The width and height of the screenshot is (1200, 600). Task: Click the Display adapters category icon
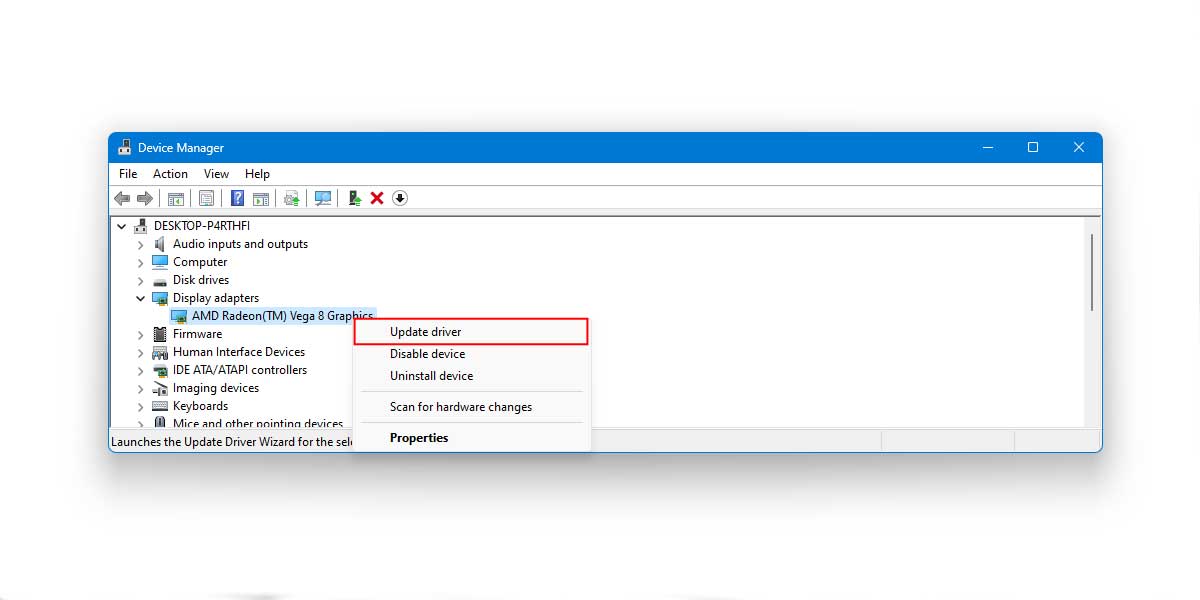[160, 298]
